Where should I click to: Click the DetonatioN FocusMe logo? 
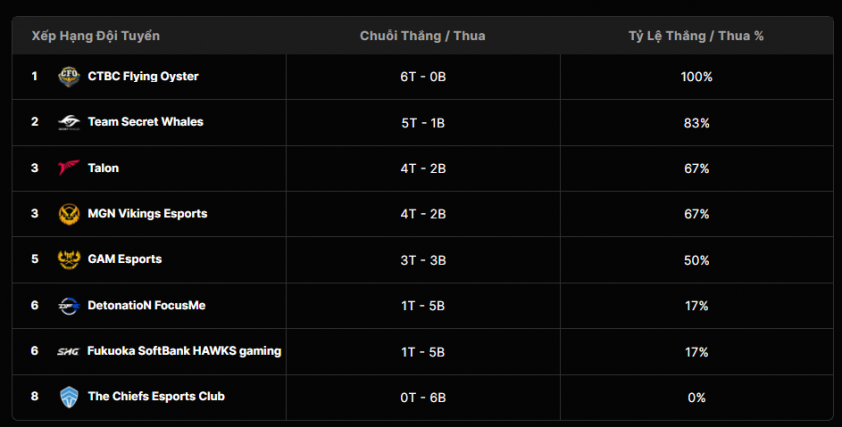(x=69, y=305)
